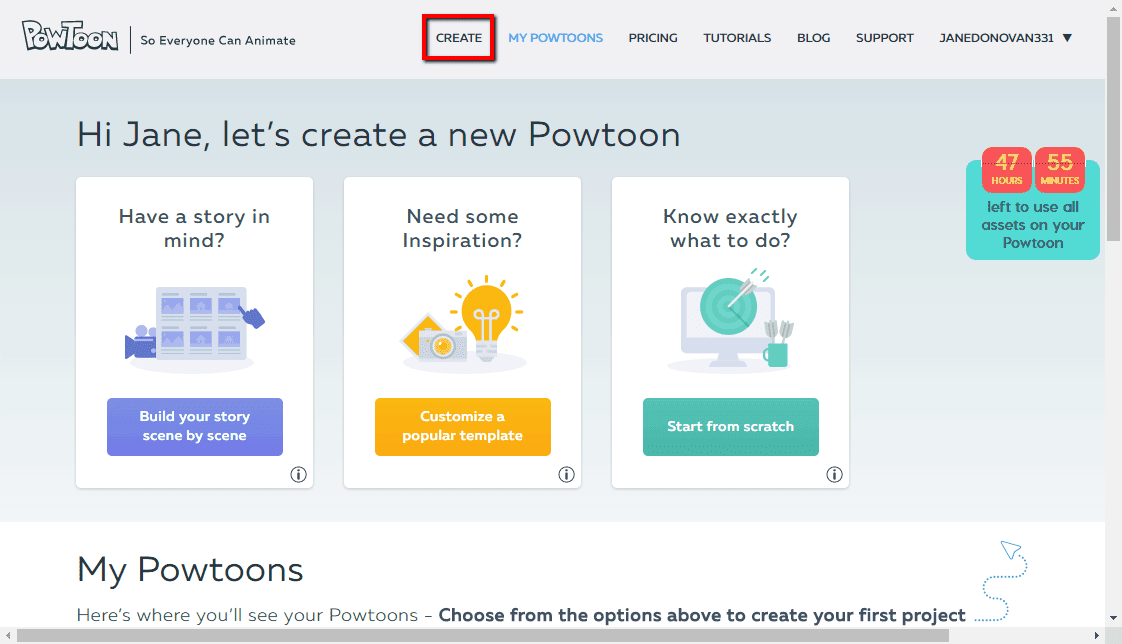Click the scroll right arrow
Viewport: 1122px width, 644px height.
[x=1096, y=635]
